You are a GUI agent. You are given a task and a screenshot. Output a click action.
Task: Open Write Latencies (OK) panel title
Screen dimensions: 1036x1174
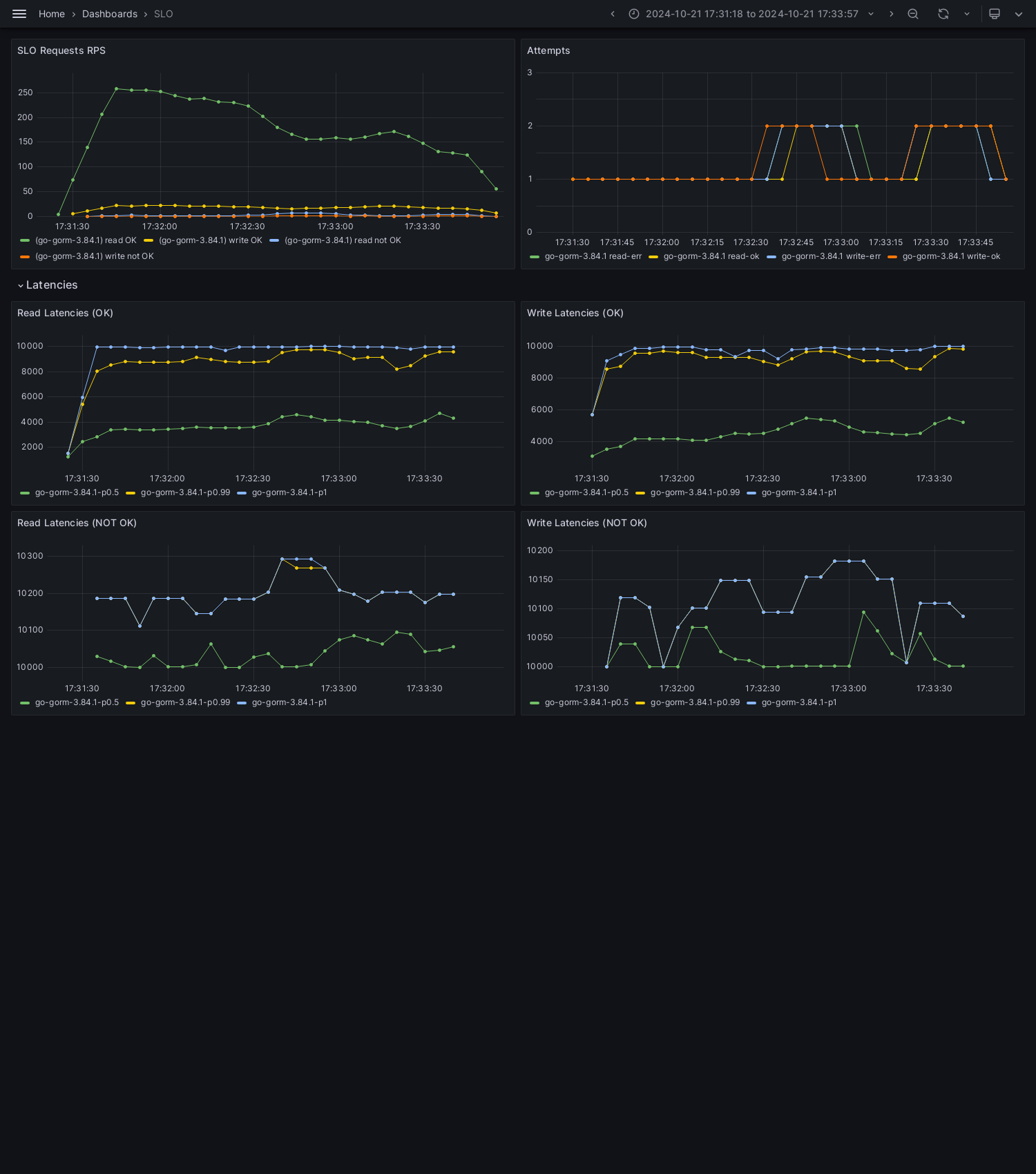575,313
